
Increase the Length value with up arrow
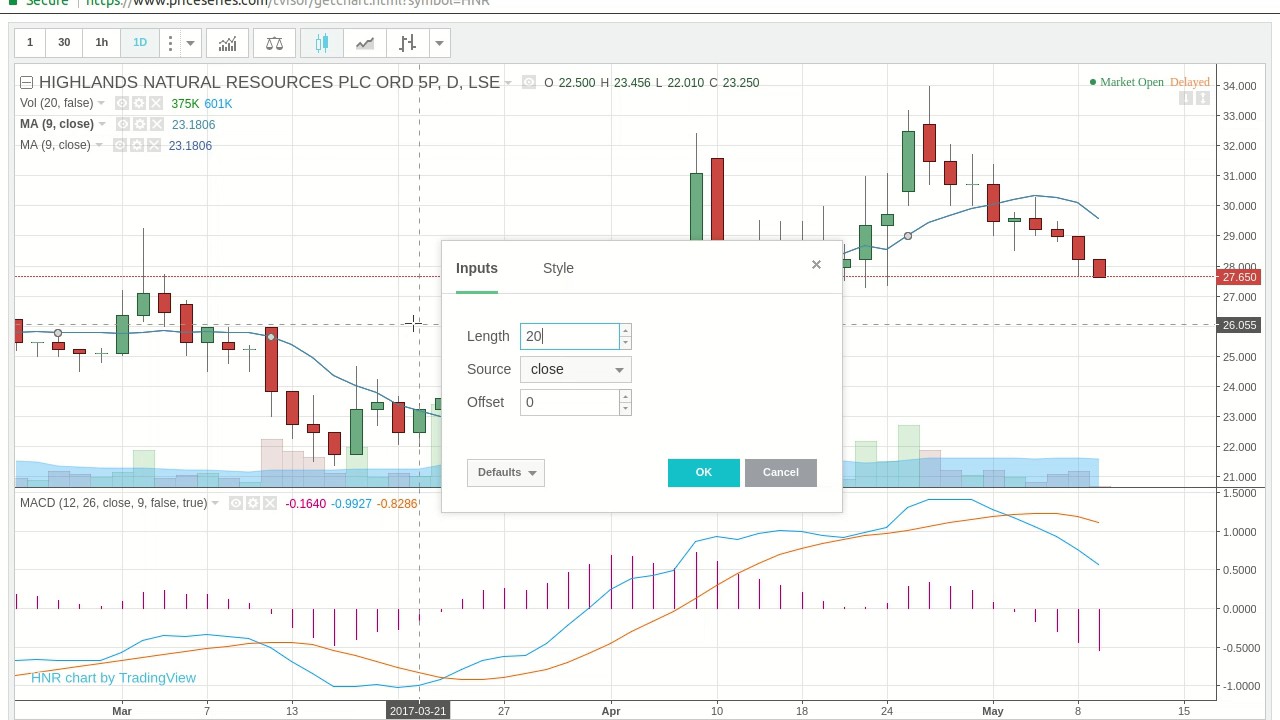point(625,330)
